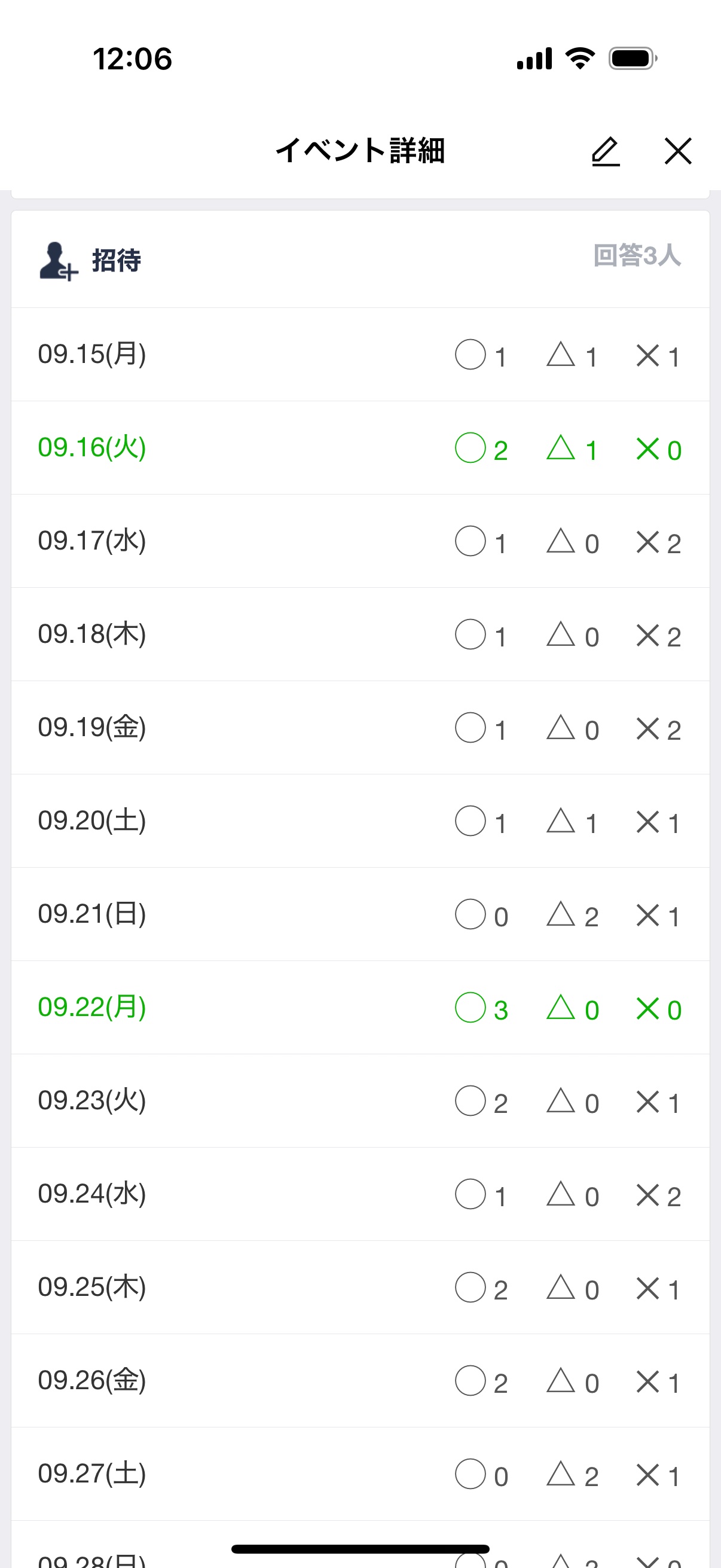Tap the battery status icon
Screen dimensions: 721x1568
(x=633, y=59)
